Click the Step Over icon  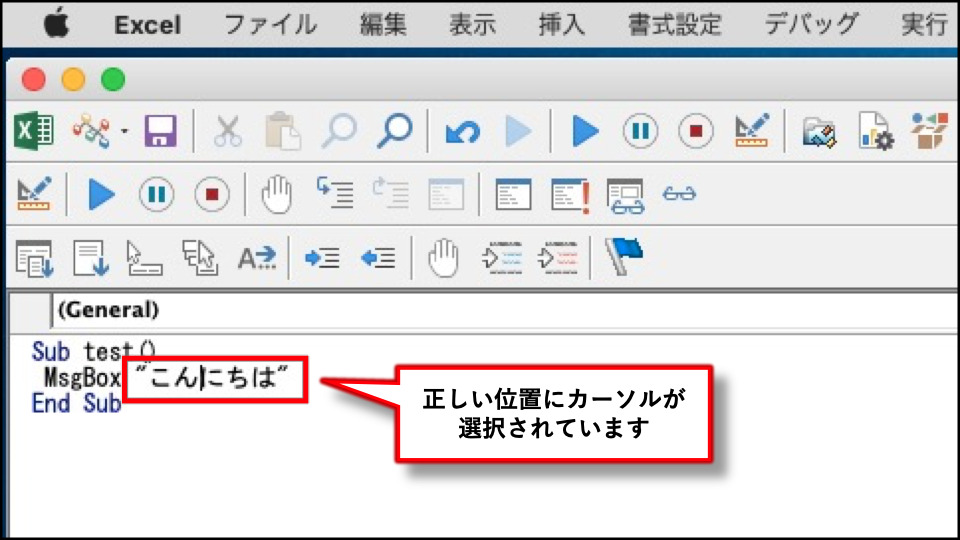pos(391,193)
